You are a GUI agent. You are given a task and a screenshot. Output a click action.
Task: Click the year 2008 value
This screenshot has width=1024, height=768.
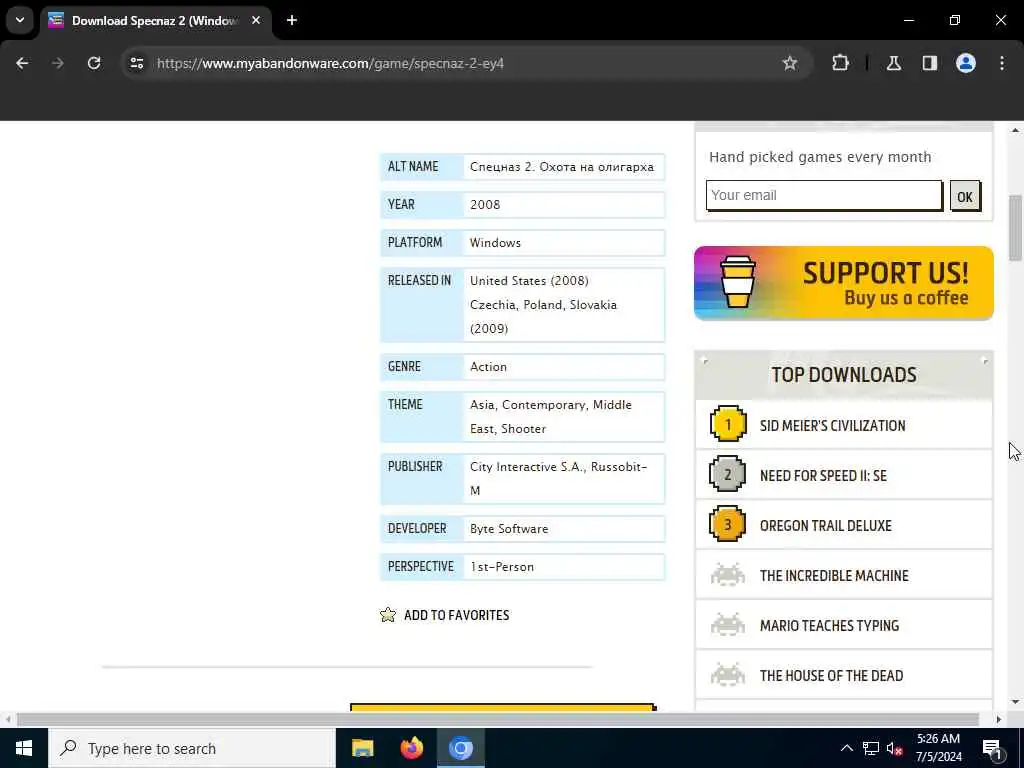(485, 204)
